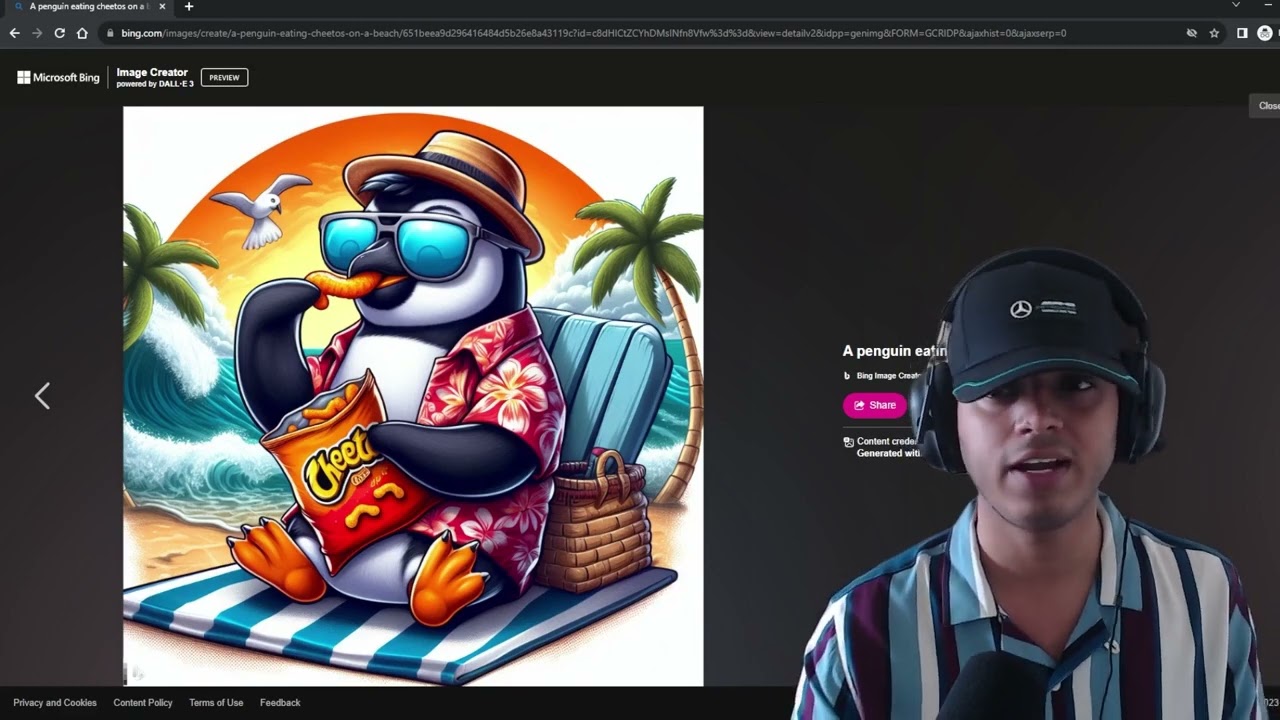
Task: Open the browser side panel icon
Action: 1242,33
